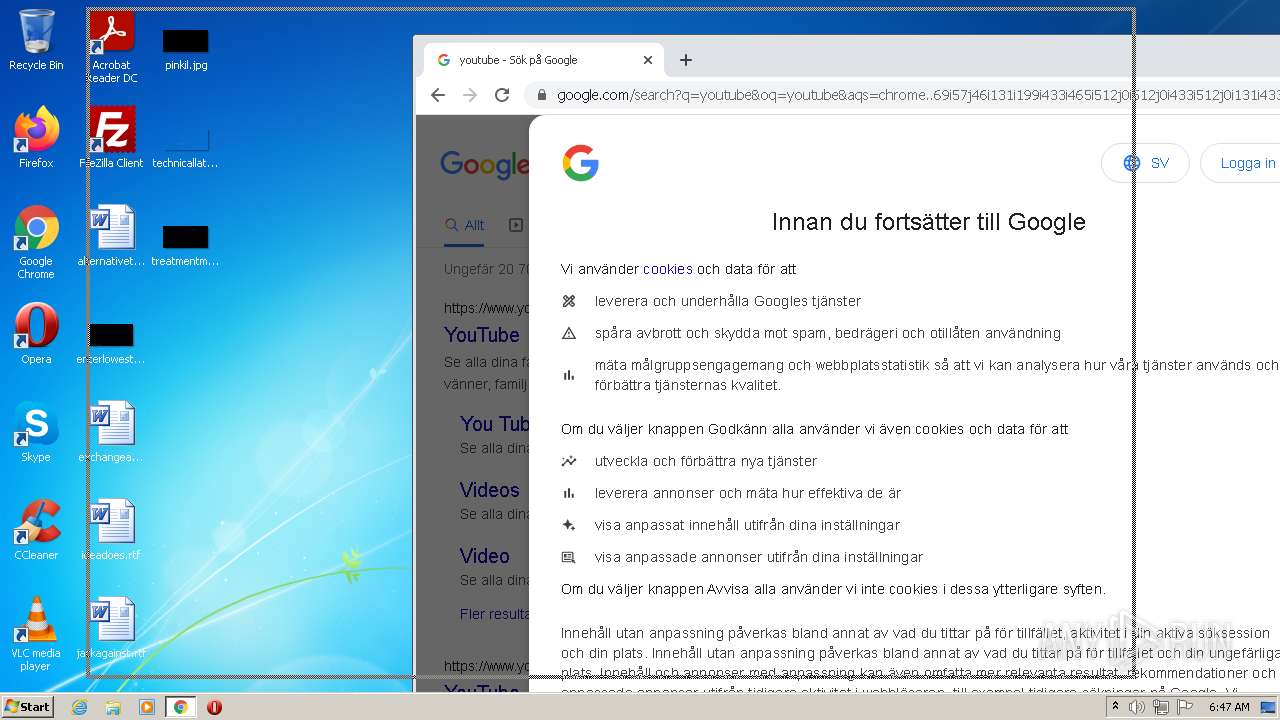1280x720 pixels.
Task: Open the network status tray icon
Action: 1161,707
